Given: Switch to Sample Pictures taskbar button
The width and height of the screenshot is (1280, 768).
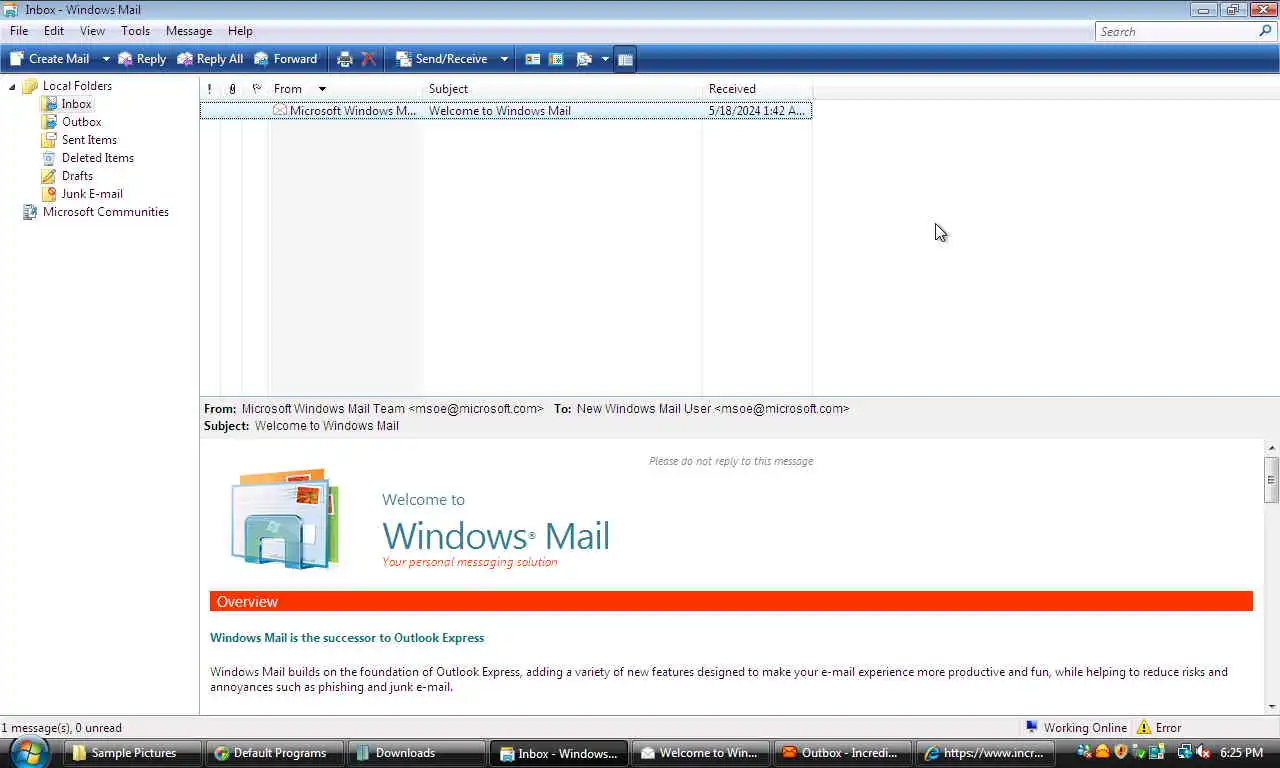Looking at the screenshot, I should pyautogui.click(x=133, y=753).
